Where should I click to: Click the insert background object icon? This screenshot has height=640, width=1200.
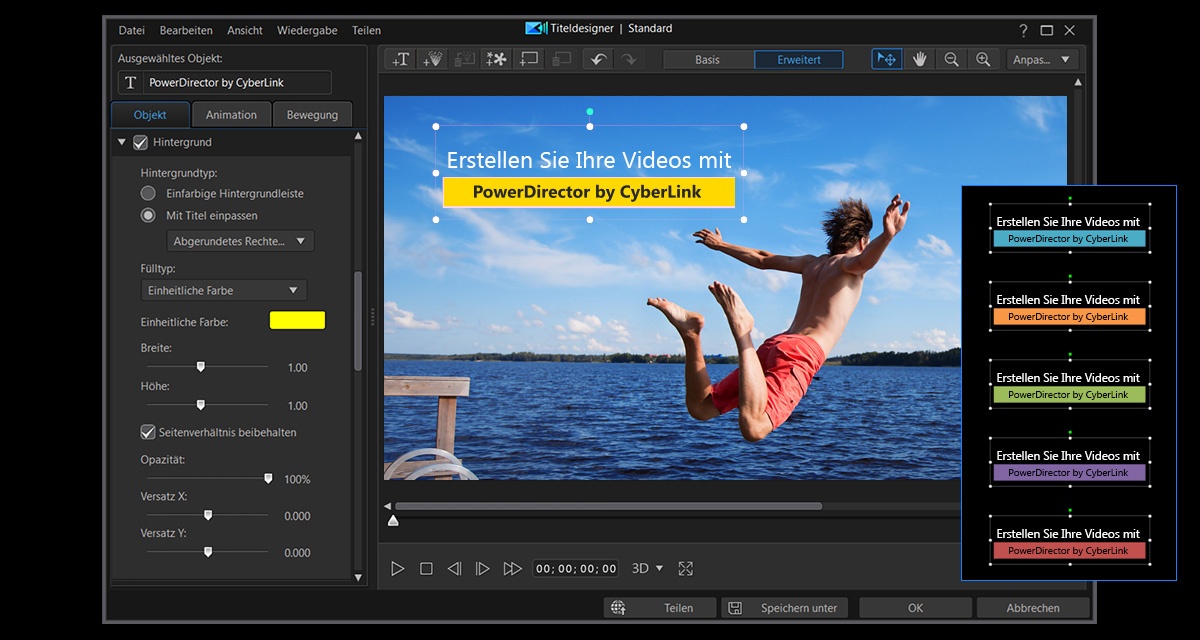click(x=529, y=59)
